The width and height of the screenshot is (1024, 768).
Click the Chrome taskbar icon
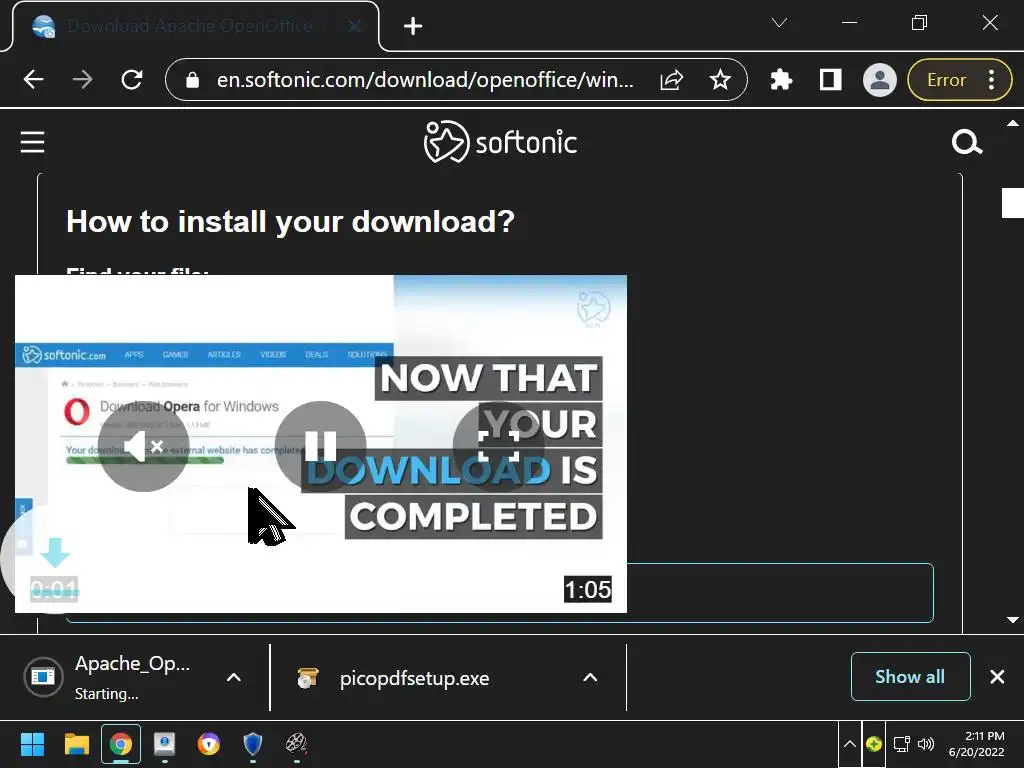[121, 744]
